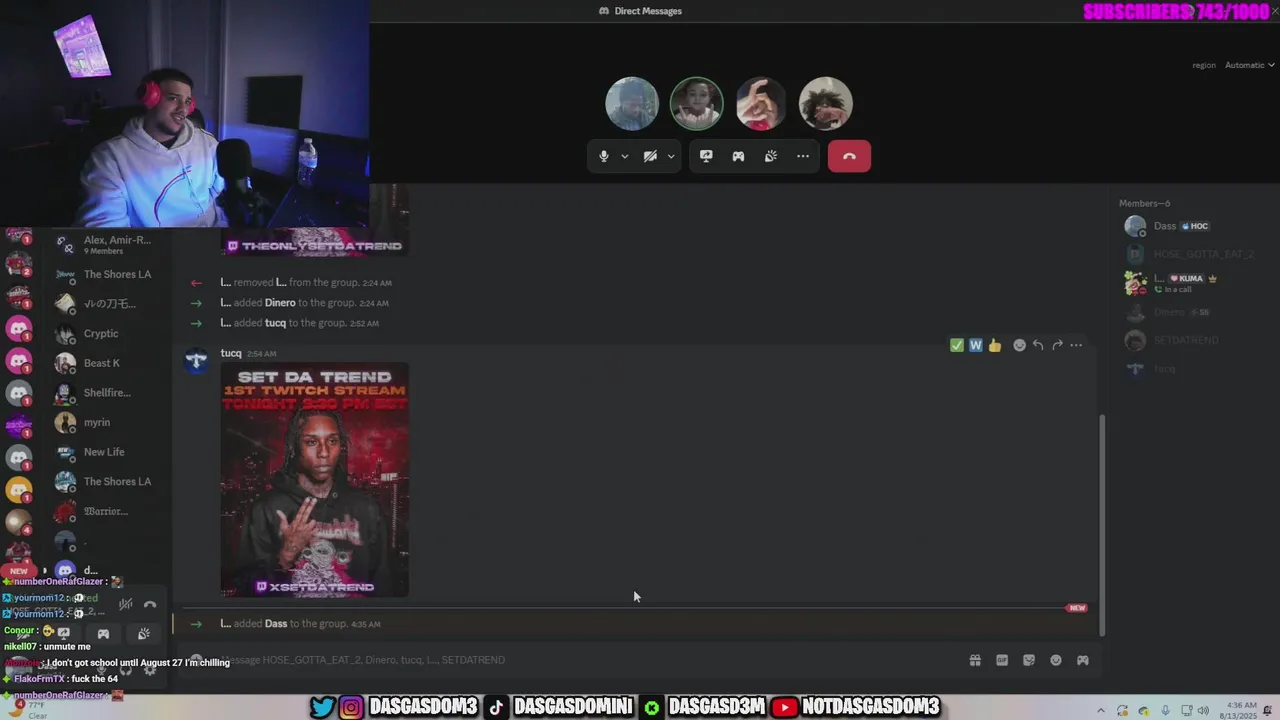Open the New Life conversation

(x=108, y=452)
